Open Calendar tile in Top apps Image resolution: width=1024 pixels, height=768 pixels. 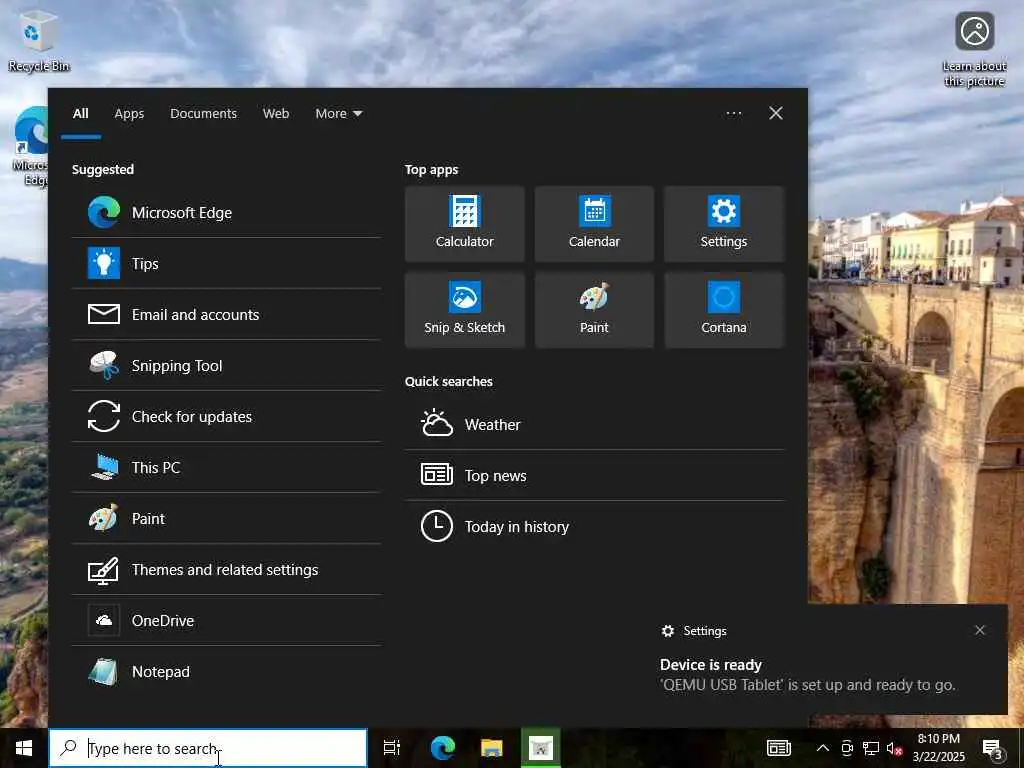tap(594, 224)
